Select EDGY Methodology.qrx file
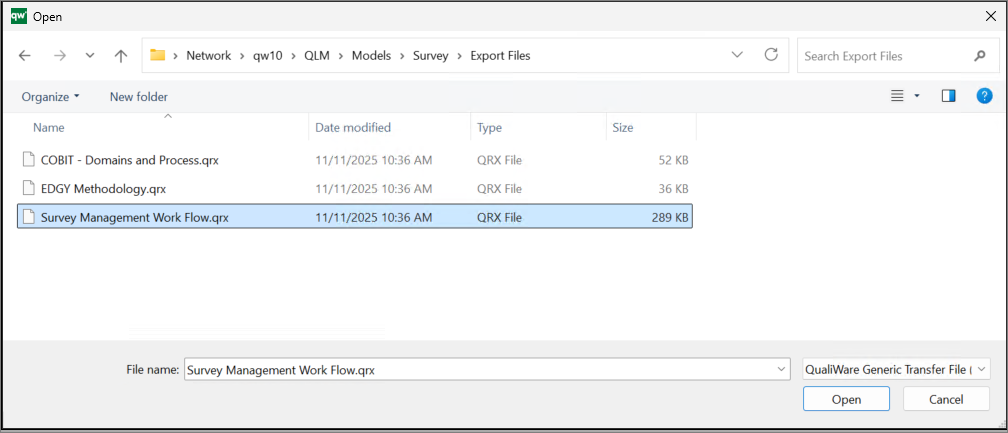 tap(103, 188)
